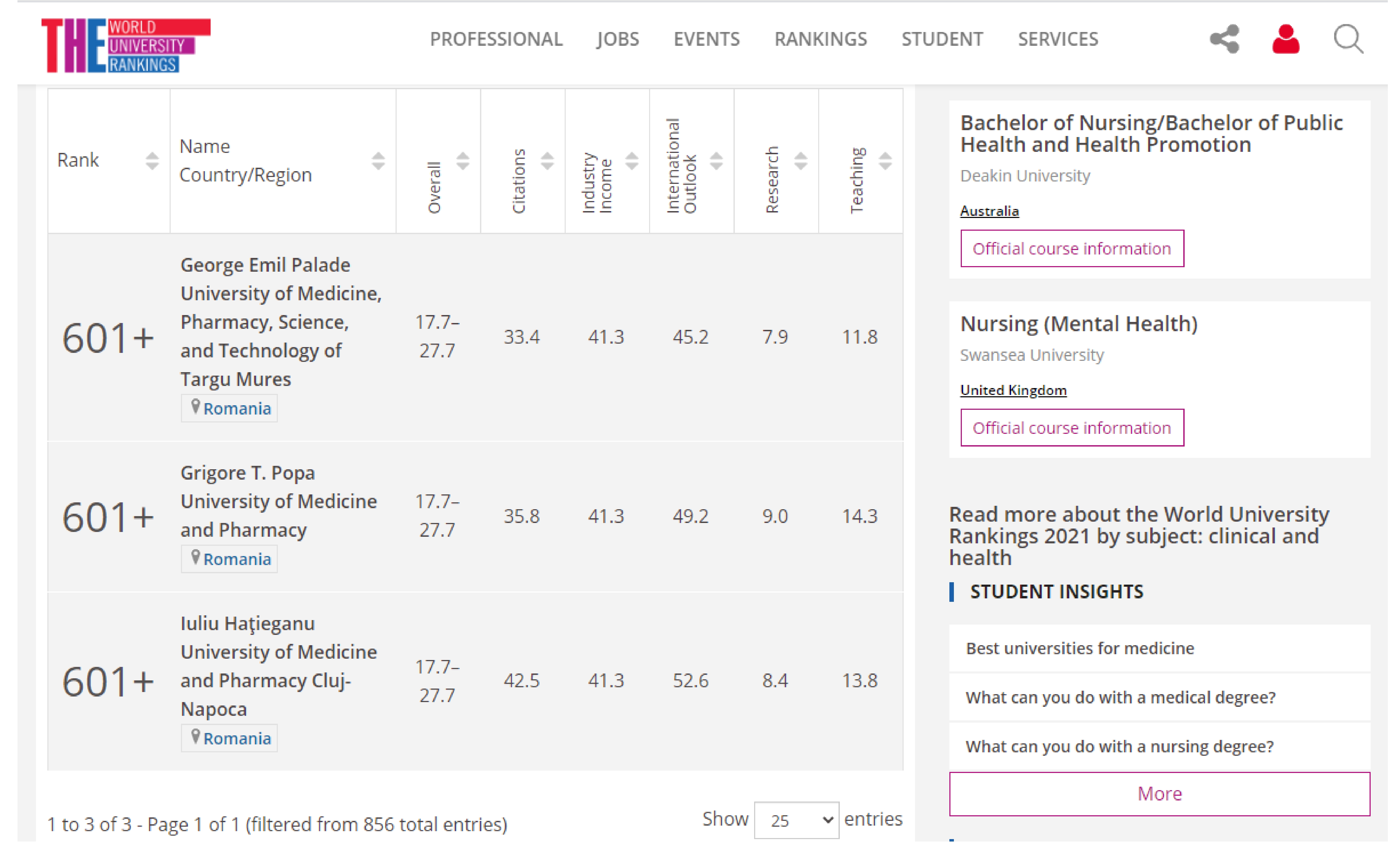
Task: Open the red user account icon
Action: coord(1285,39)
